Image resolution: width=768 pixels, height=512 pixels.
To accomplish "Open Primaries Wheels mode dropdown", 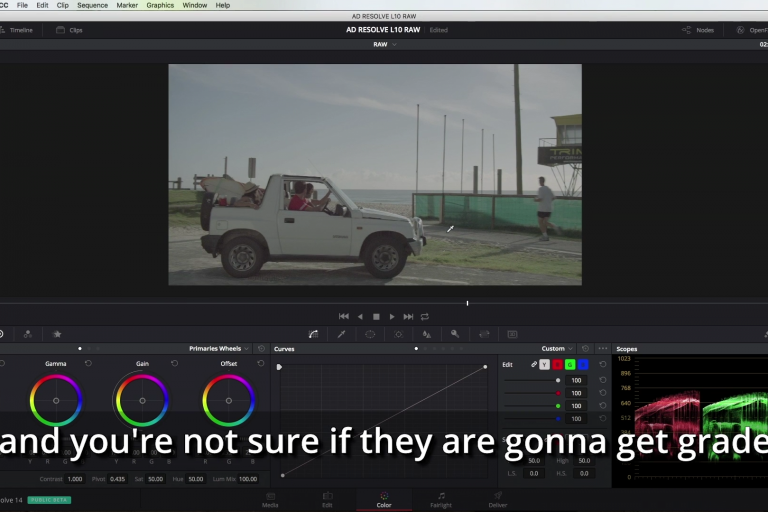I will point(219,348).
